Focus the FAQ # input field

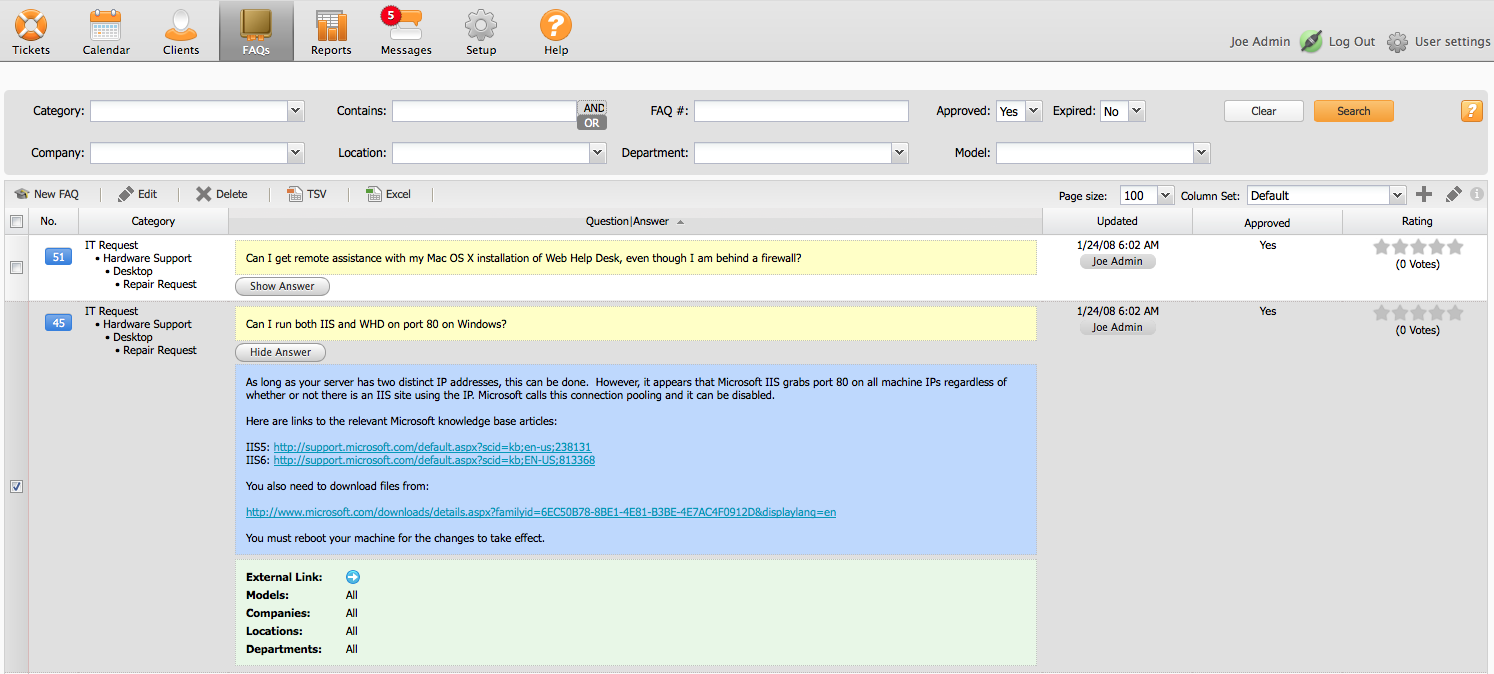point(801,111)
